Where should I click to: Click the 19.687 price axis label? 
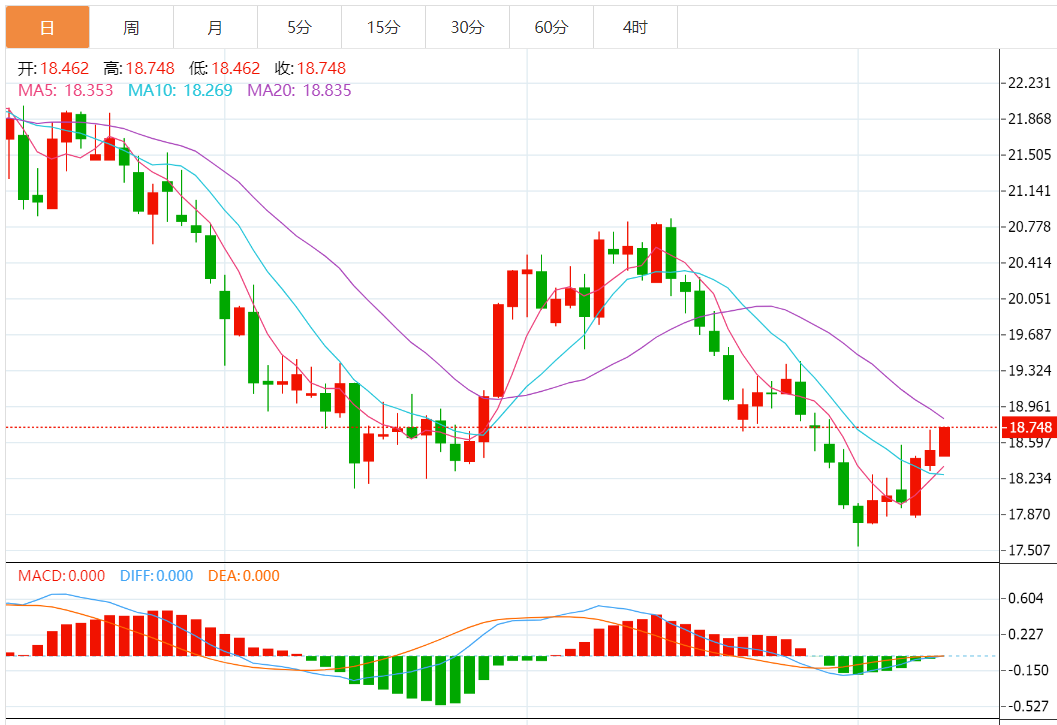click(1029, 335)
